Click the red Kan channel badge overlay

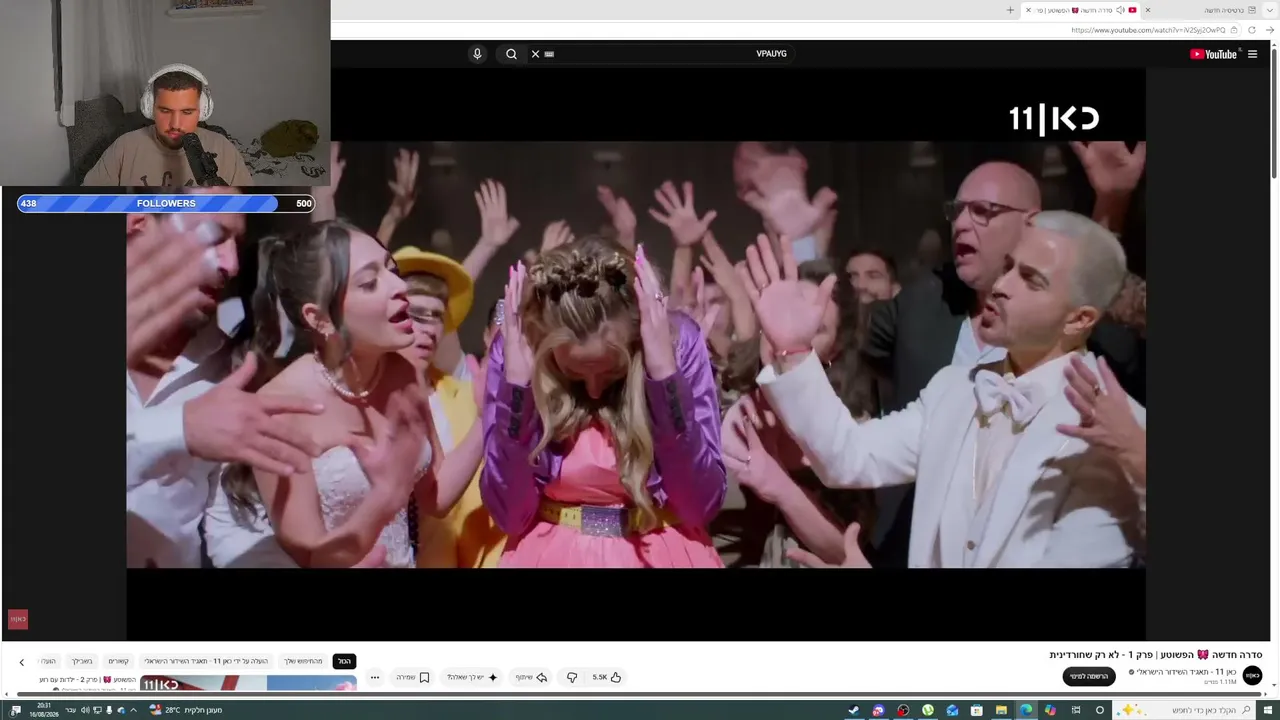[x=18, y=619]
